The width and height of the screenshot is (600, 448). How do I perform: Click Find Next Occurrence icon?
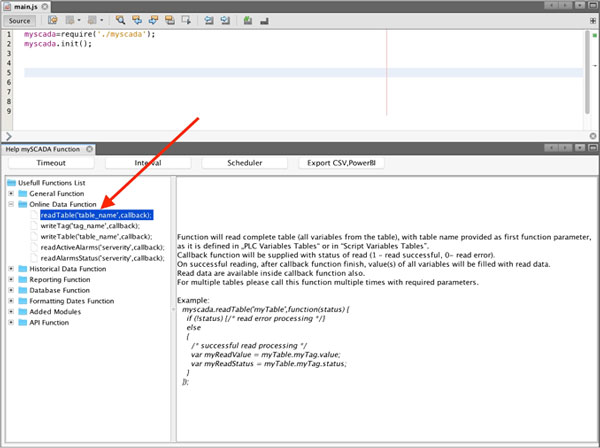[153, 20]
